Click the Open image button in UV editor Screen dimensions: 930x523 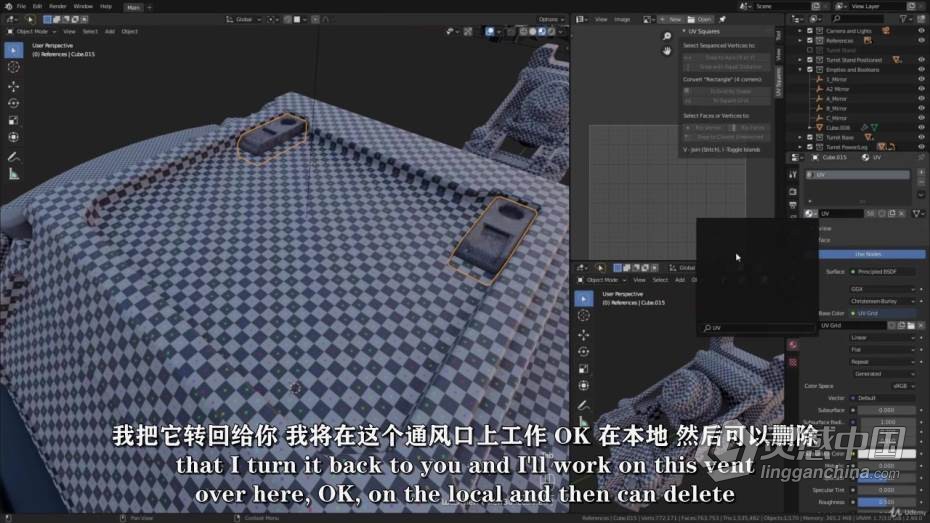[700, 20]
